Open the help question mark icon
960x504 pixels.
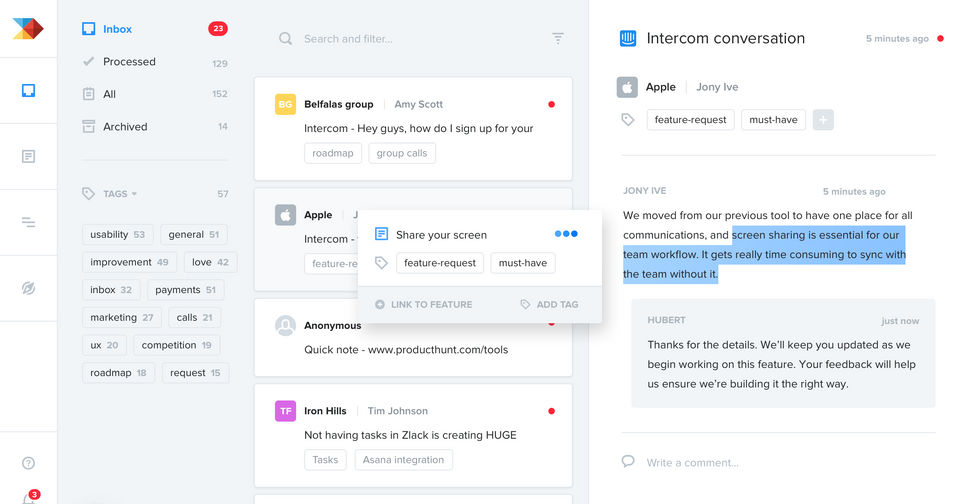pos(28,463)
